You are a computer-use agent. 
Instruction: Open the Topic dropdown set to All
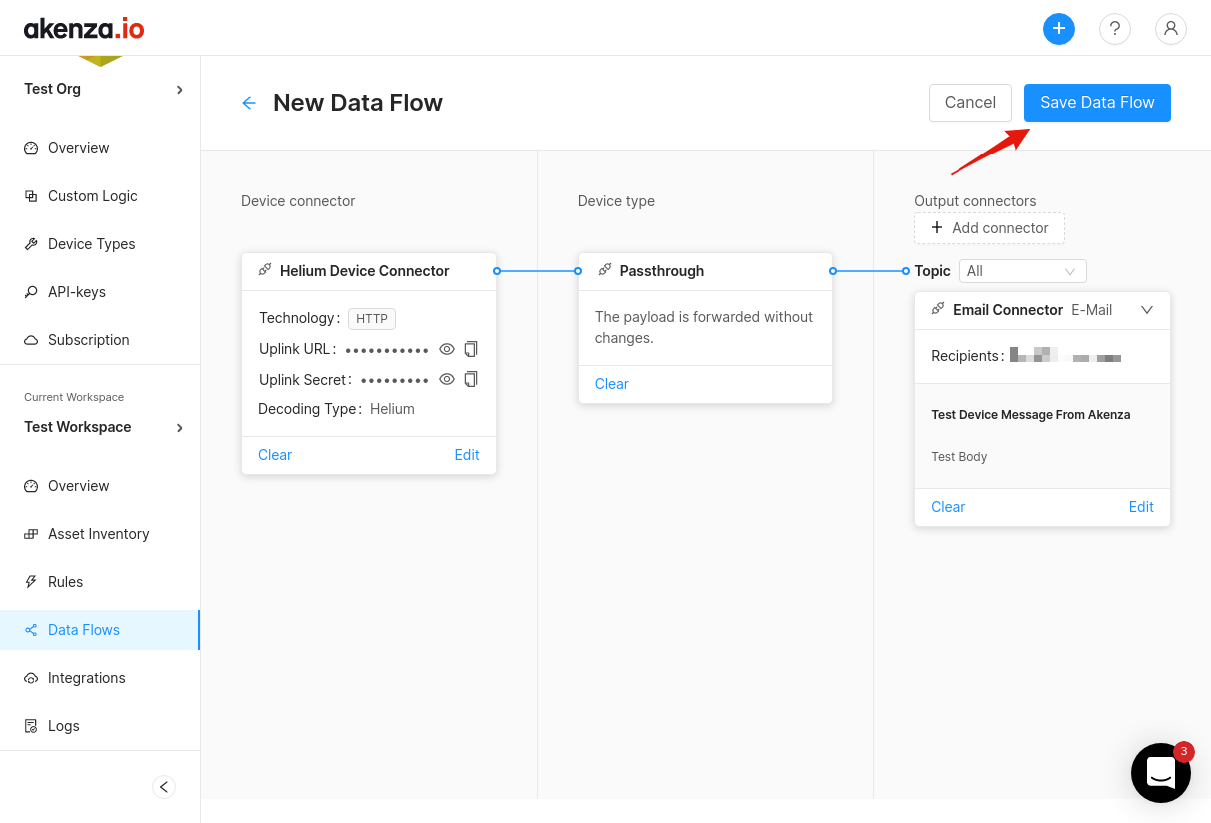[1022, 271]
